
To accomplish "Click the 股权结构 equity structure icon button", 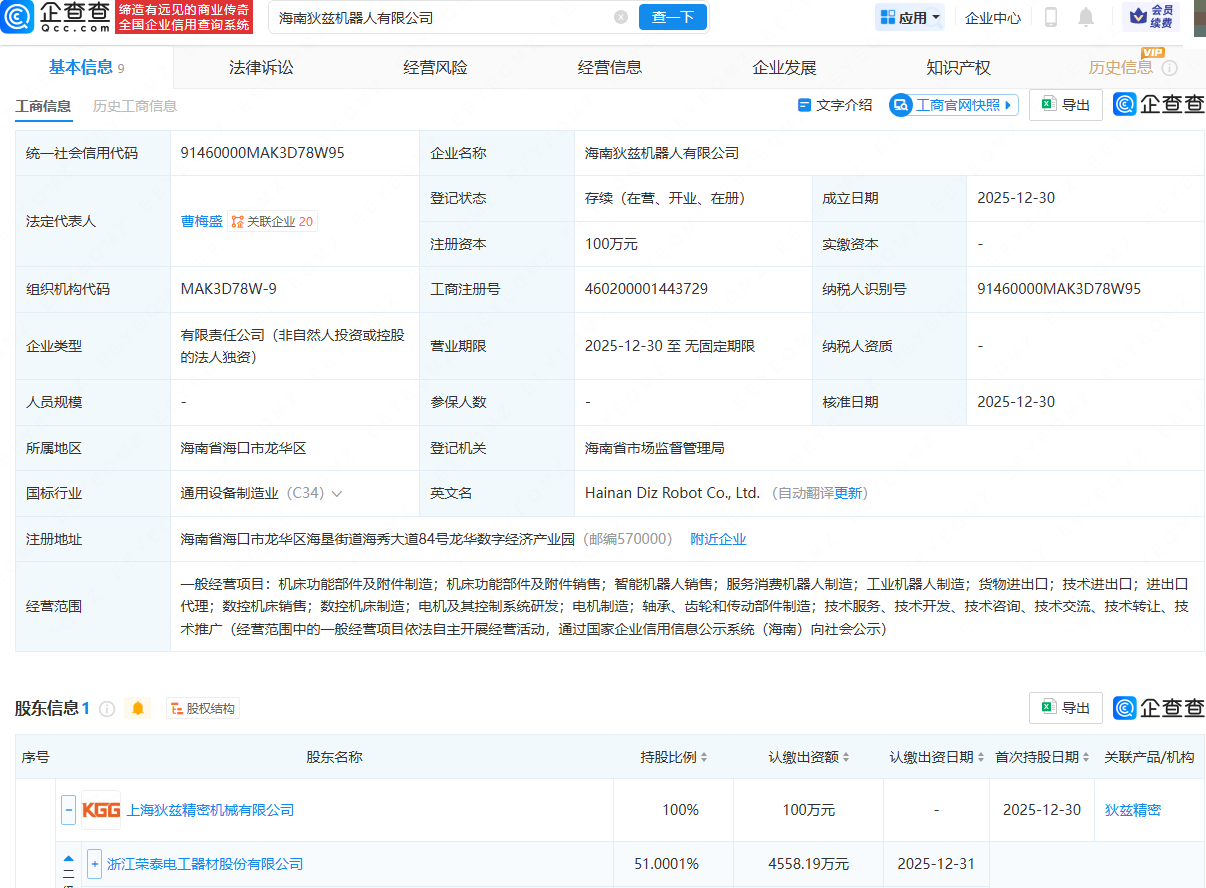I will (202, 707).
